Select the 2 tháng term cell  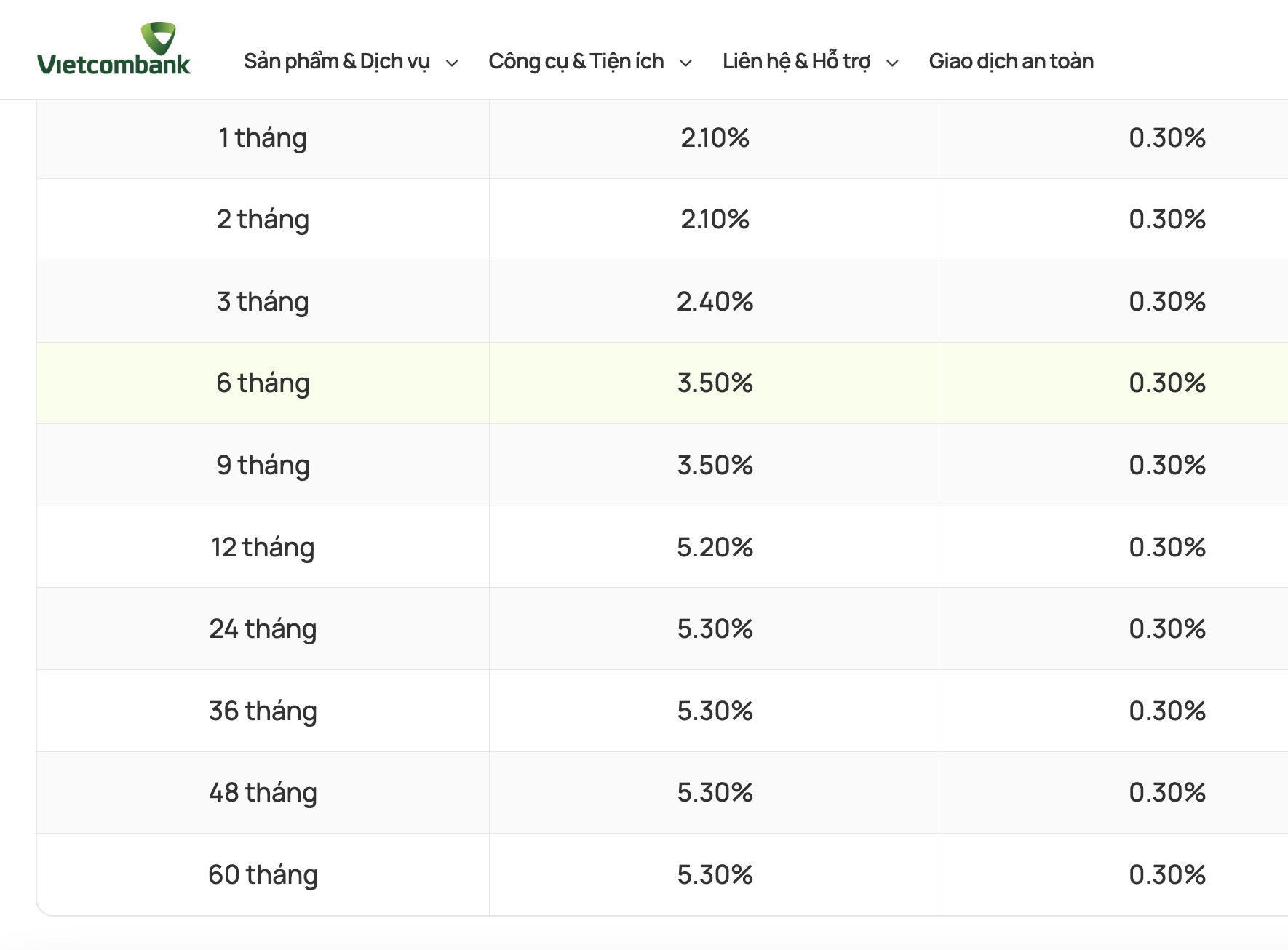[x=263, y=220]
